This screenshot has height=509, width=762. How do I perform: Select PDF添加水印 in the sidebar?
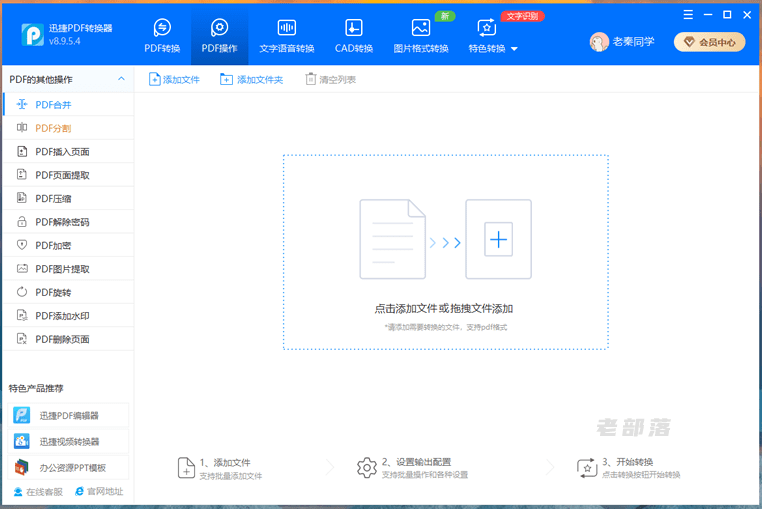tap(62, 316)
